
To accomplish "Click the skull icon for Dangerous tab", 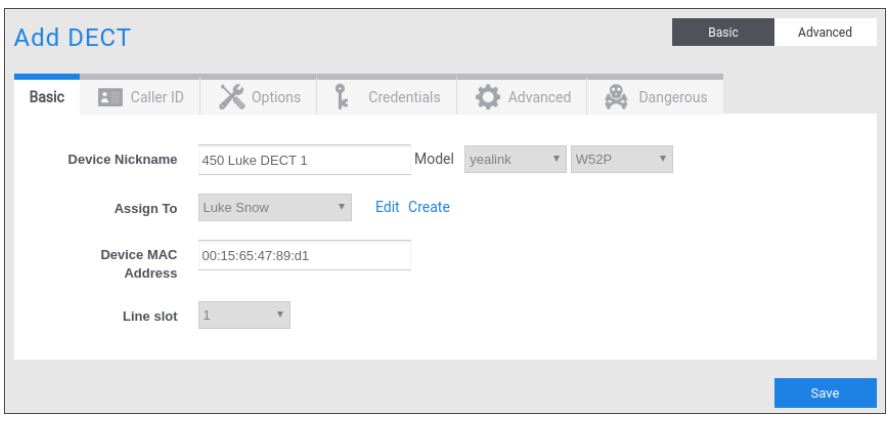I will pyautogui.click(x=617, y=97).
